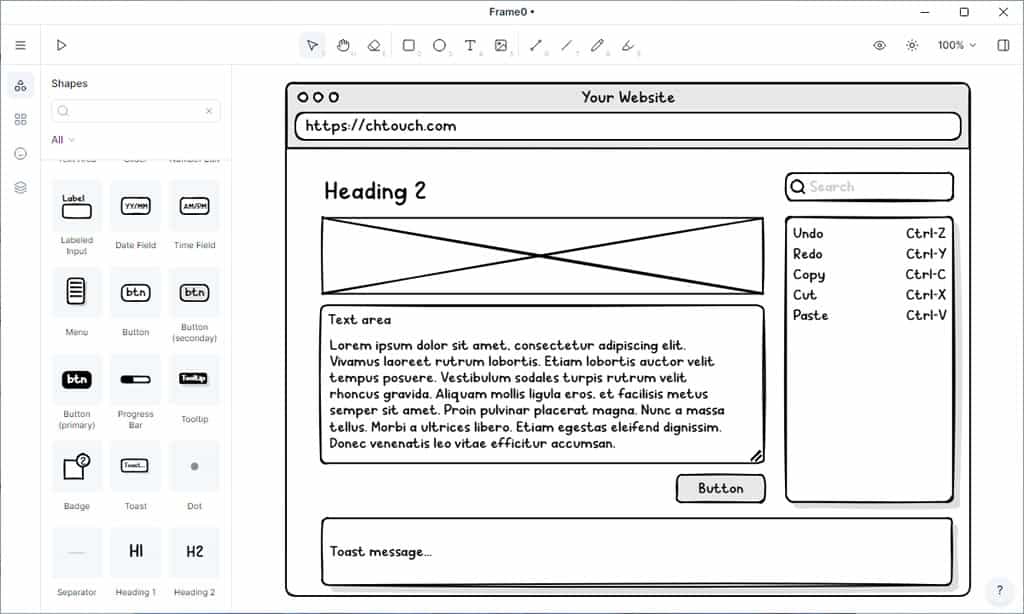Click the Lorem ipsum text area
The height and width of the screenshot is (614, 1024).
pyautogui.click(x=542, y=385)
